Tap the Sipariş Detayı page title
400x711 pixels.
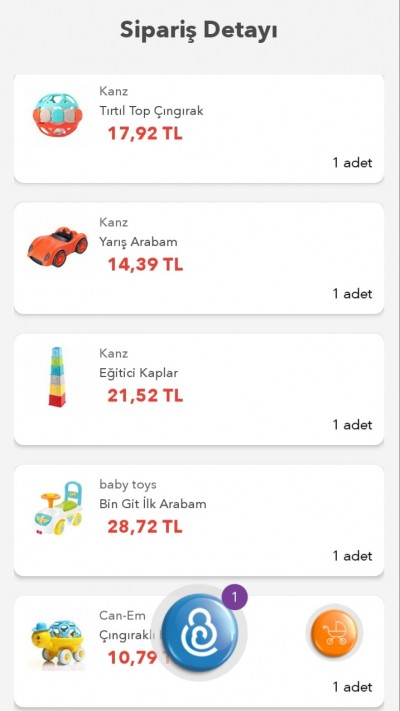[x=199, y=31]
